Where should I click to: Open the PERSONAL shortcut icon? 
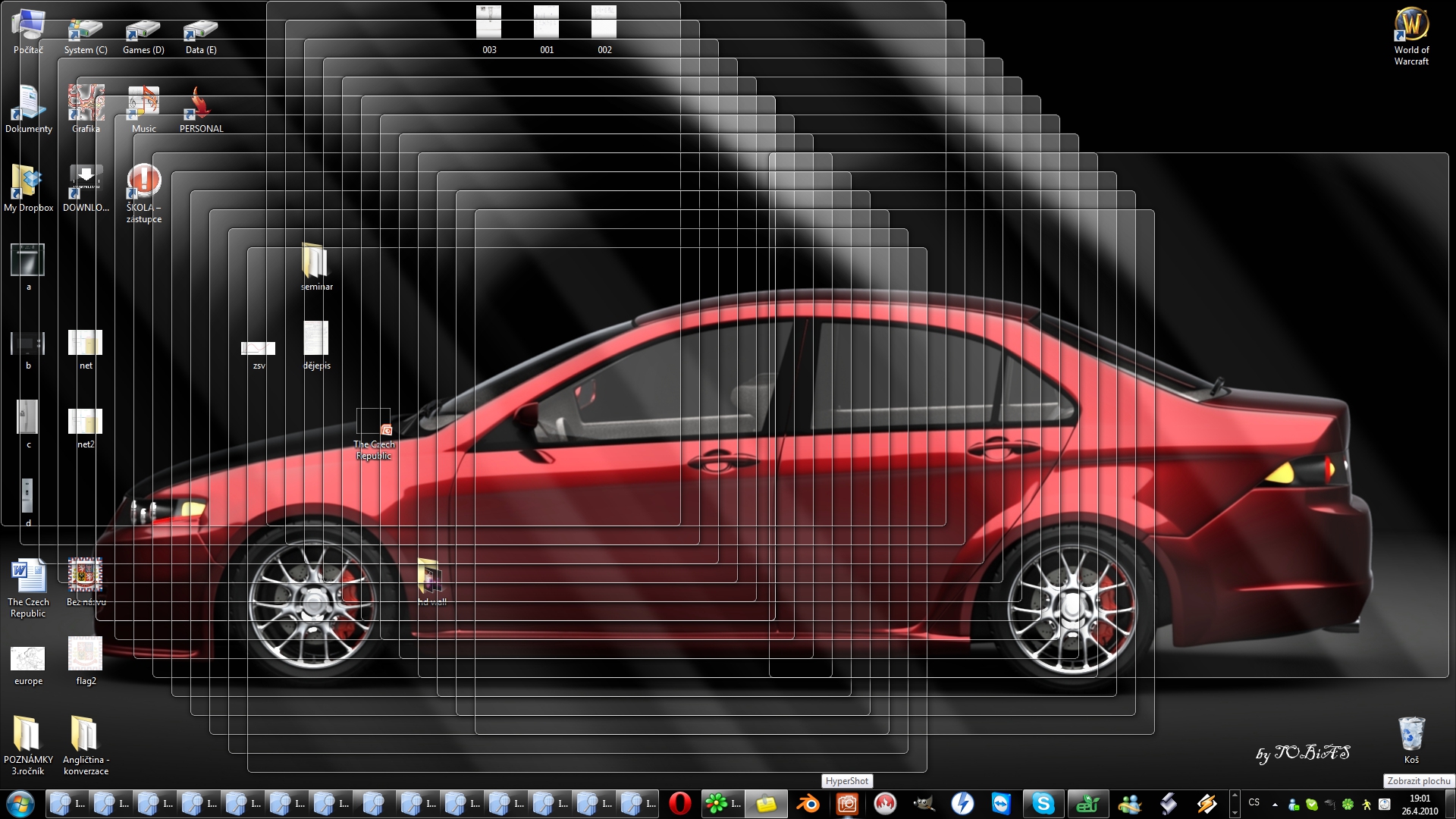[x=201, y=109]
